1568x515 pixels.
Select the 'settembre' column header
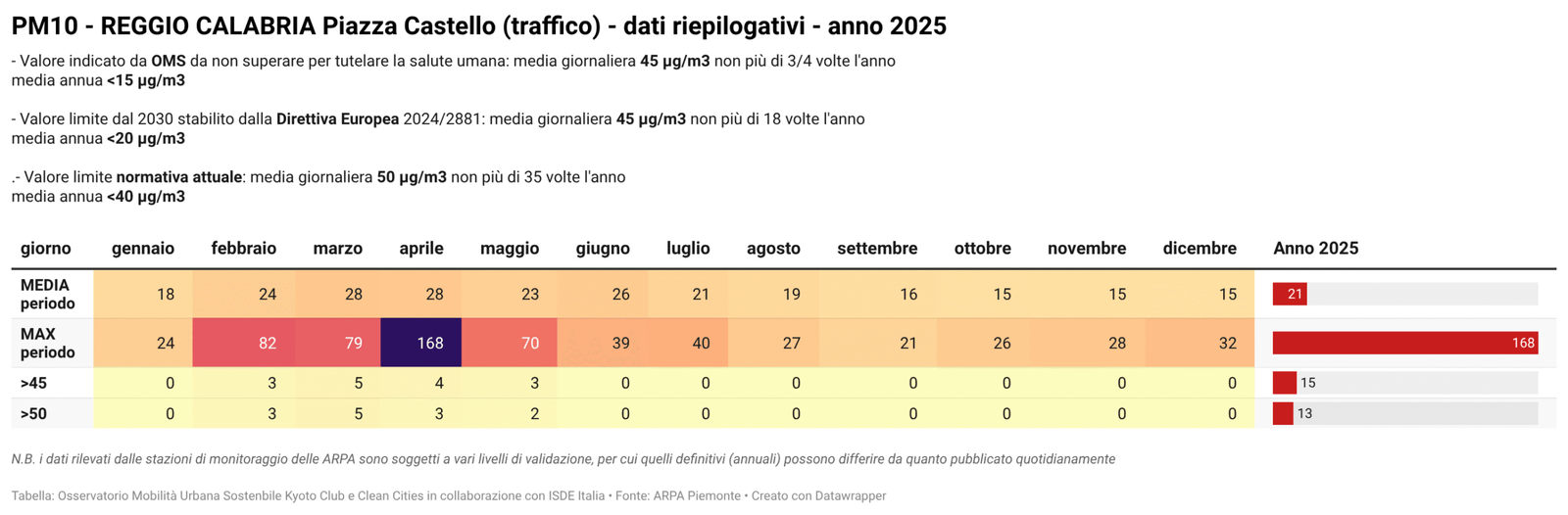point(877,249)
